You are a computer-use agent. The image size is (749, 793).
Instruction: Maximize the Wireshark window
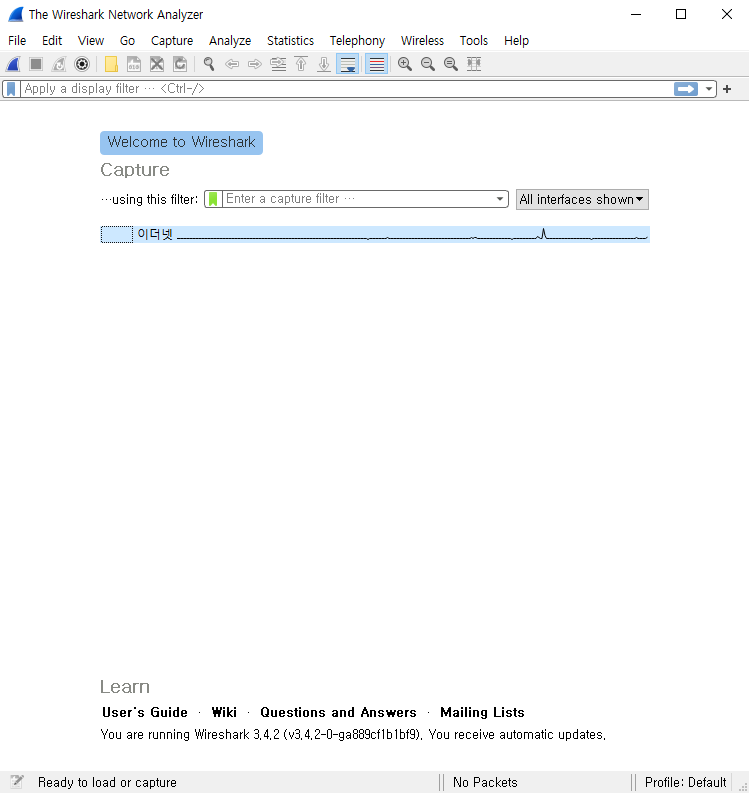point(681,14)
